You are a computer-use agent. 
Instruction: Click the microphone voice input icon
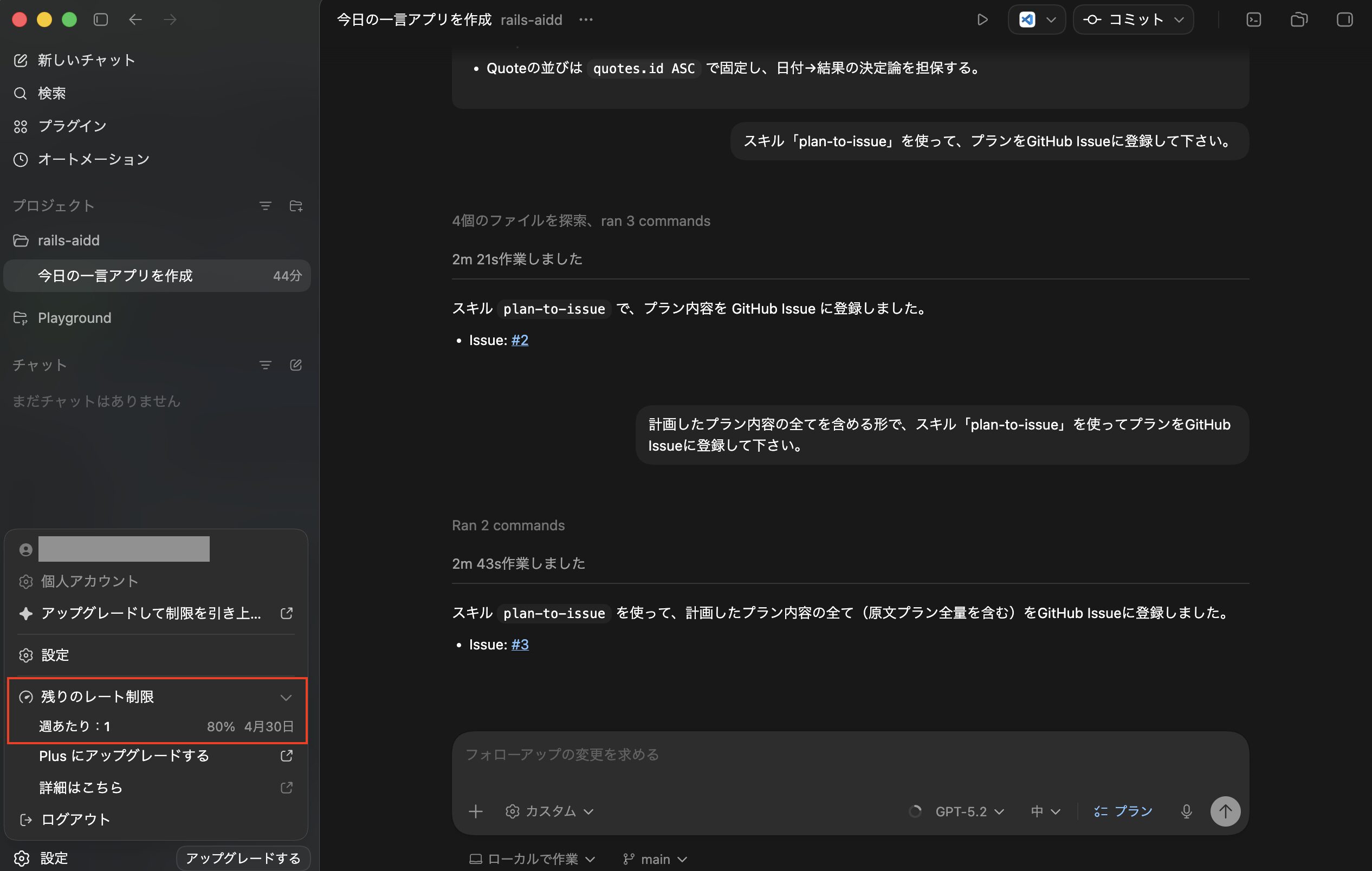click(x=1186, y=811)
